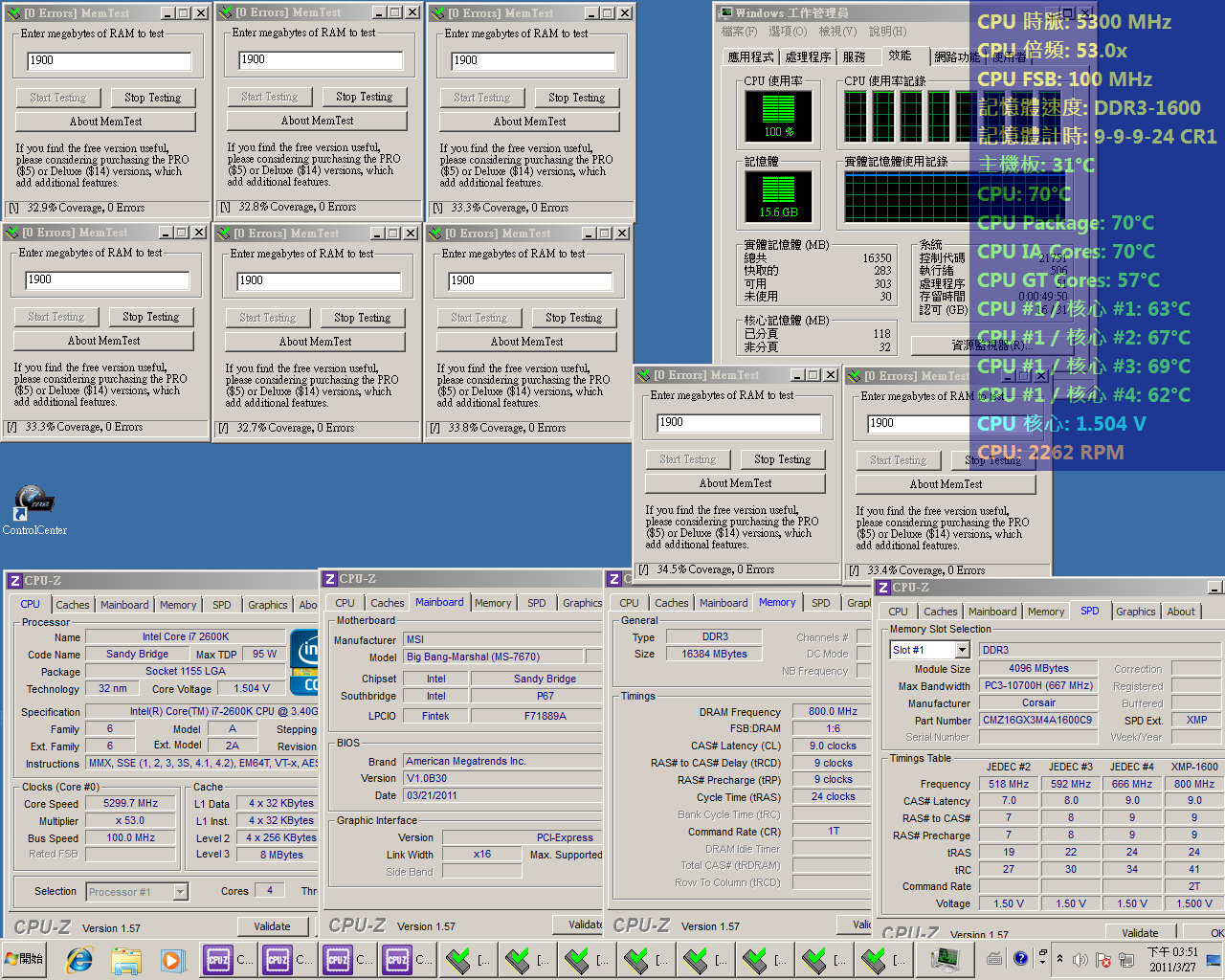Viewport: 1225px width, 980px height.
Task: Click the Big Bang-Marshal (MS-7670) model field
Action: click(x=494, y=657)
